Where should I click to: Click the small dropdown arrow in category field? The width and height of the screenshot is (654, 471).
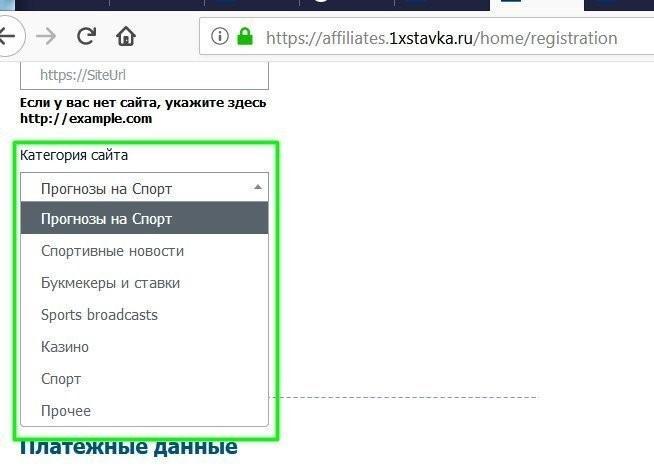pos(258,187)
